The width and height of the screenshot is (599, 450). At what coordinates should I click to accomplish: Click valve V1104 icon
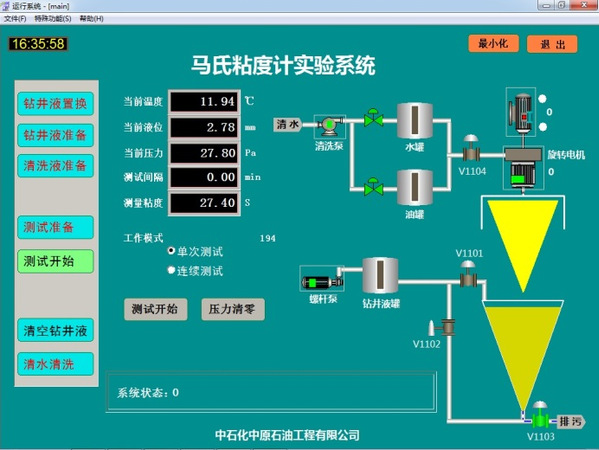pos(471,148)
